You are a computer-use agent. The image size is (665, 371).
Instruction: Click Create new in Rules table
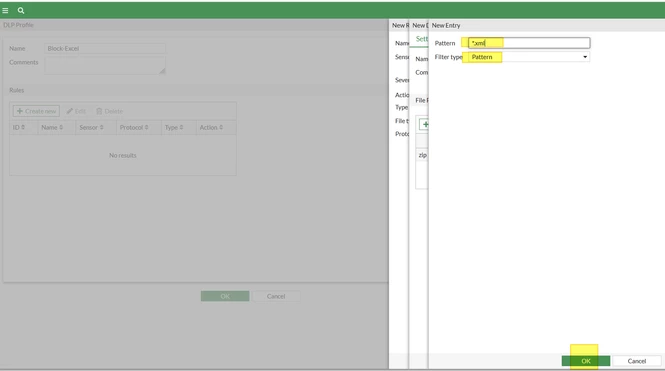point(36,111)
